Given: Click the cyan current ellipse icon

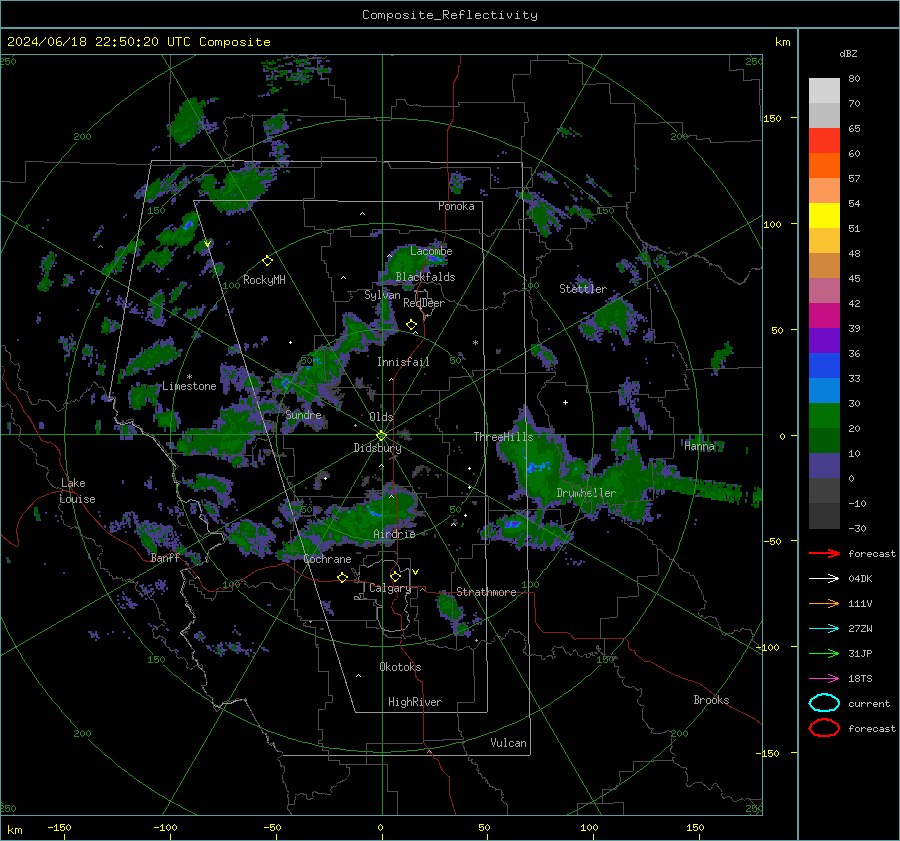Looking at the screenshot, I should coord(824,703).
